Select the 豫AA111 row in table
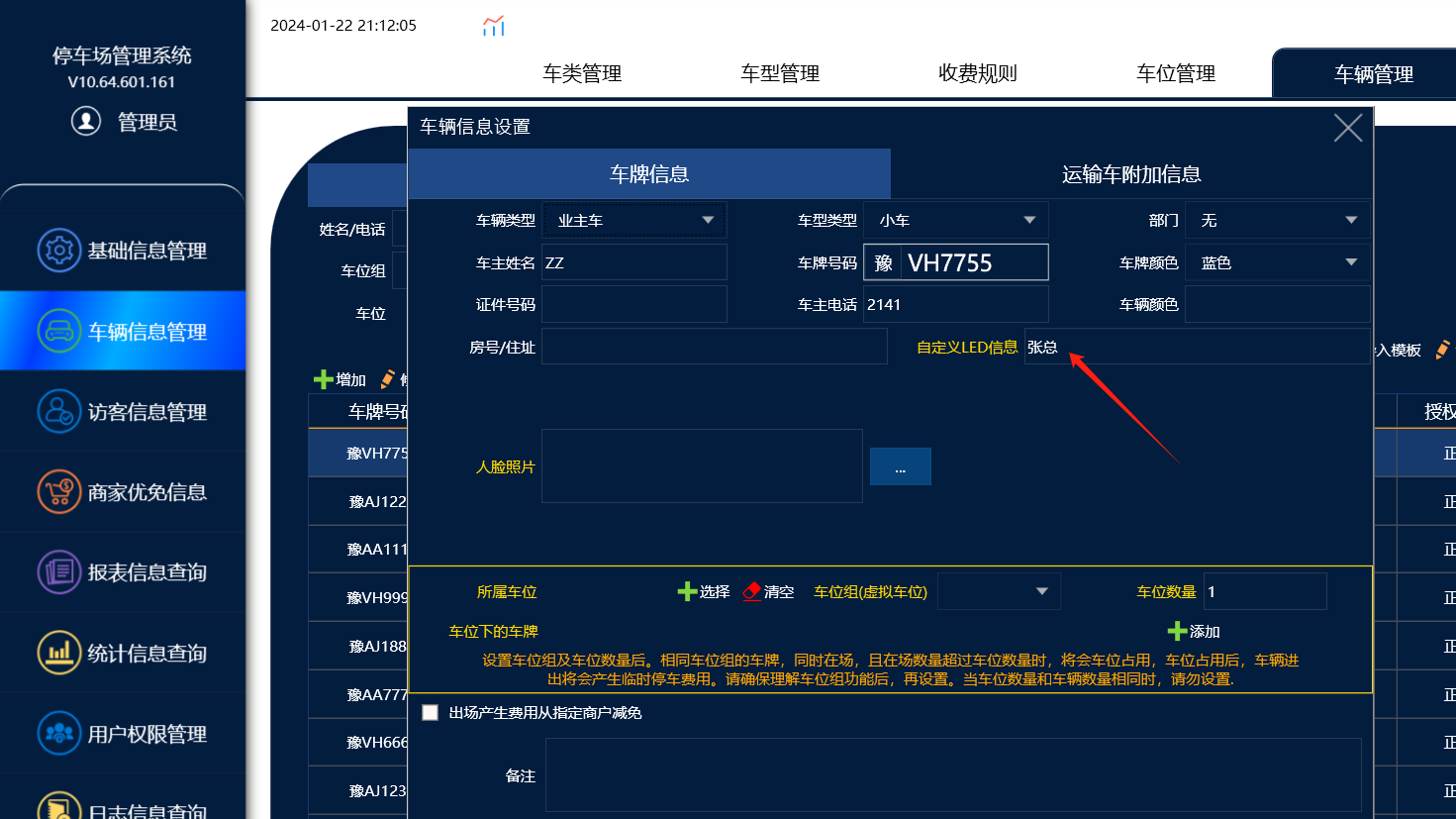Viewport: 1456px width, 819px height. click(x=358, y=549)
